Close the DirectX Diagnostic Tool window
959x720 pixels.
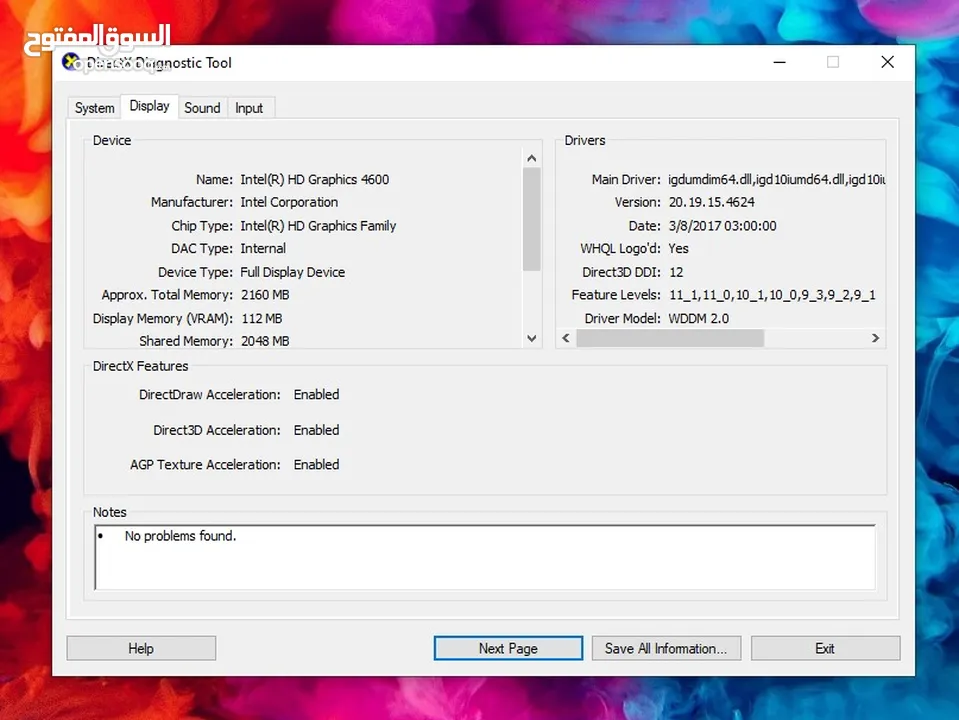pos(887,62)
